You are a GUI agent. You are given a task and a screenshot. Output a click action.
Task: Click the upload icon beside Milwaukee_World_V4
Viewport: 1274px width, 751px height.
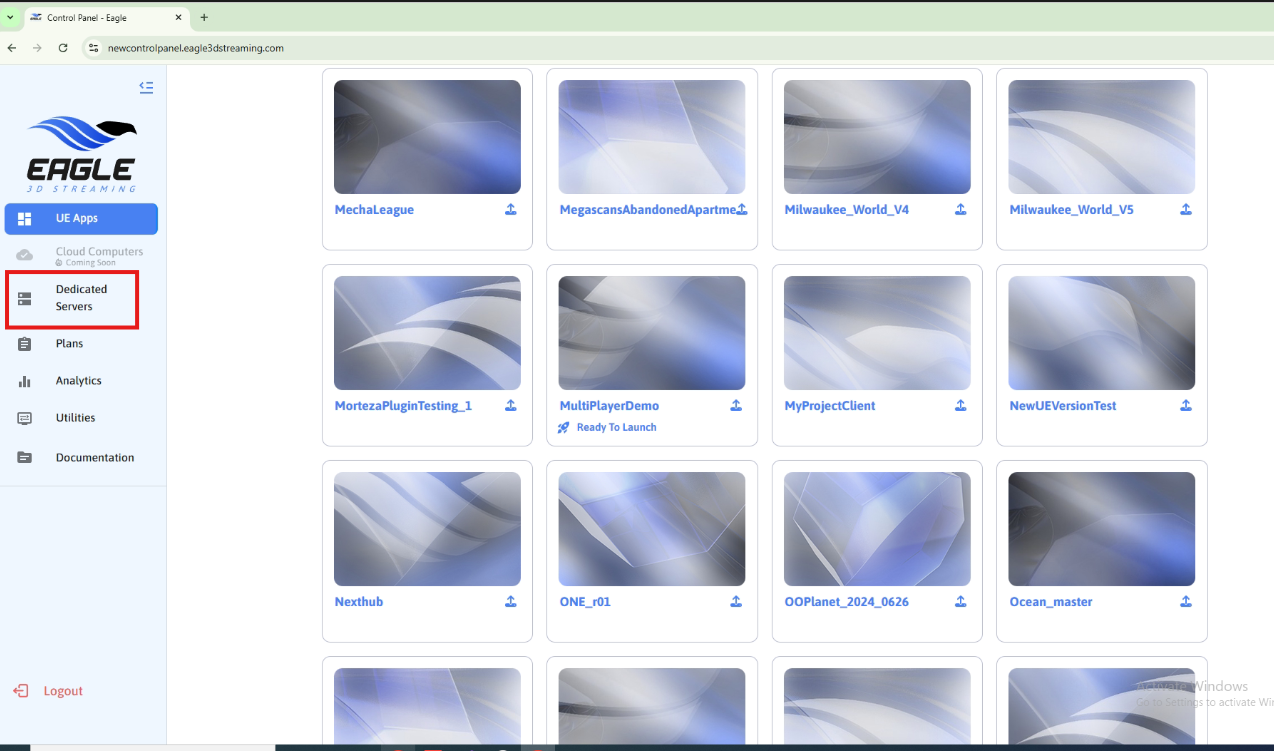(960, 210)
